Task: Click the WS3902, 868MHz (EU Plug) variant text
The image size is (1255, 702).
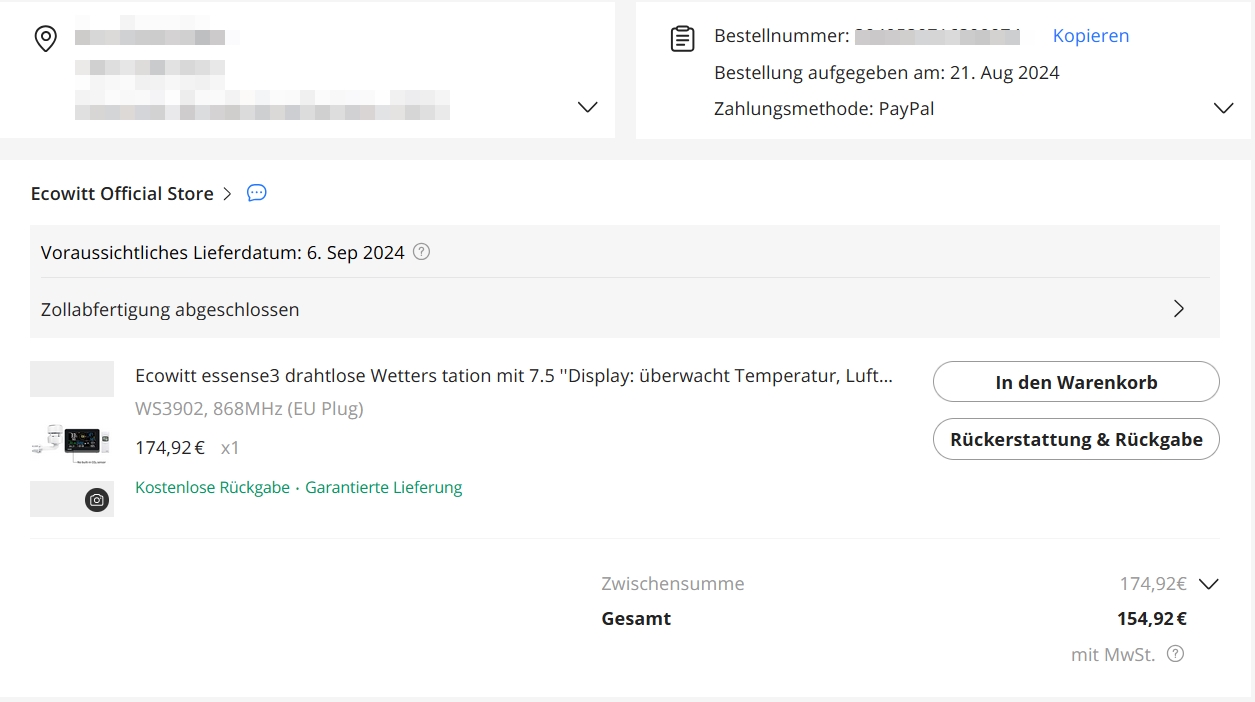Action: coord(249,409)
